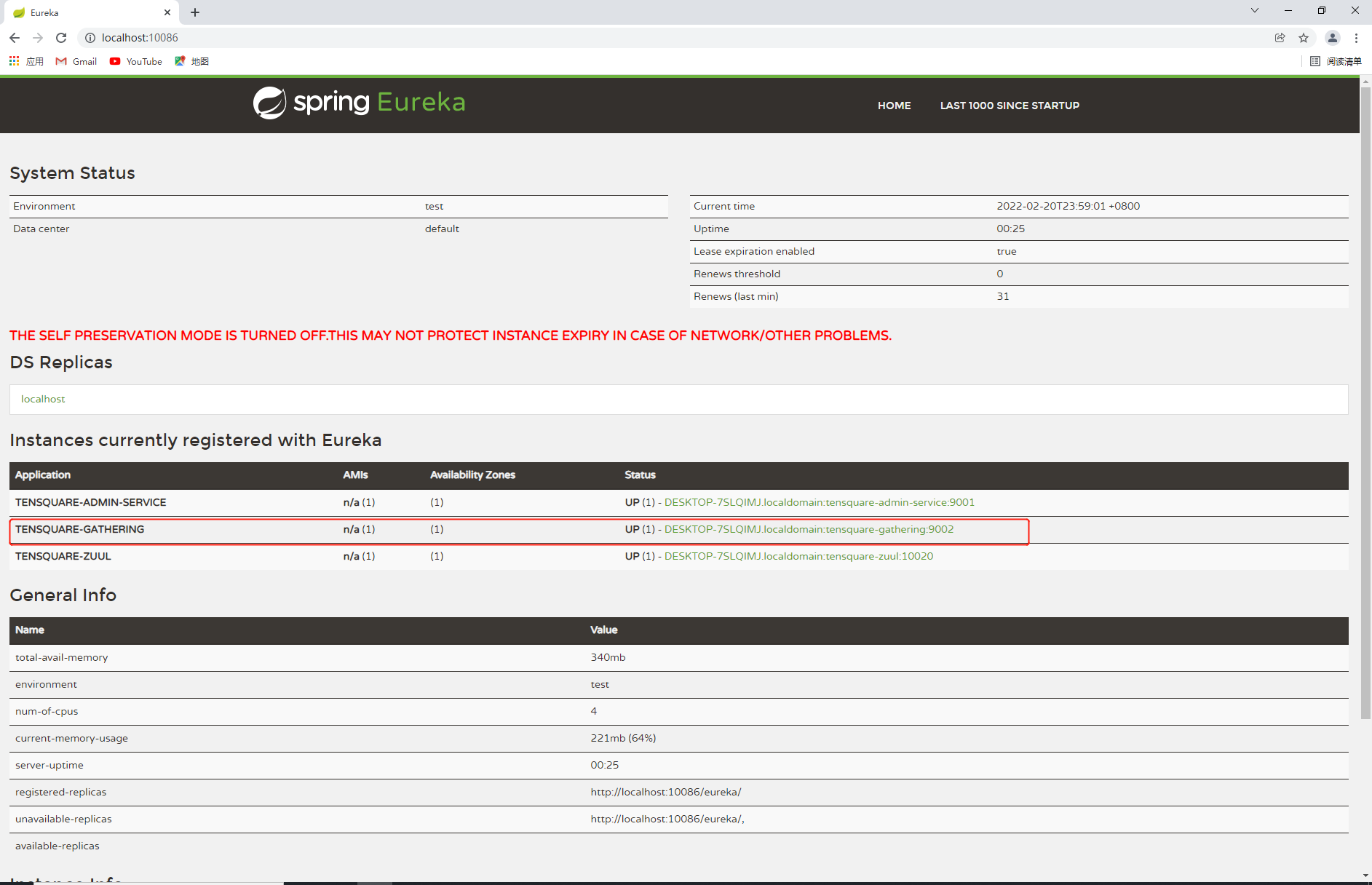The width and height of the screenshot is (1372, 885).
Task: Reload the Eureka page
Action: 61,38
